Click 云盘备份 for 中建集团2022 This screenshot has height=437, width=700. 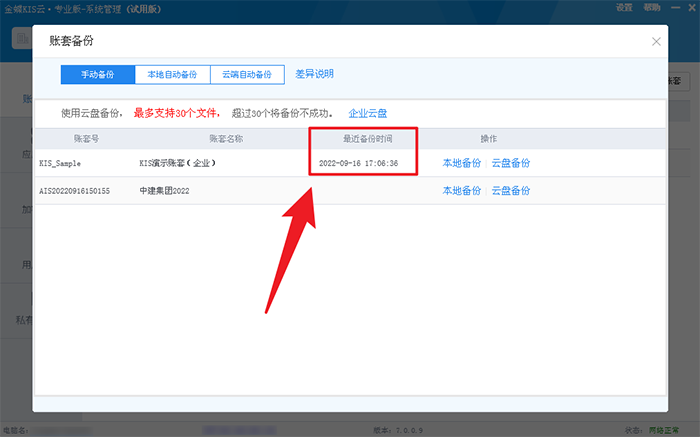coord(510,190)
